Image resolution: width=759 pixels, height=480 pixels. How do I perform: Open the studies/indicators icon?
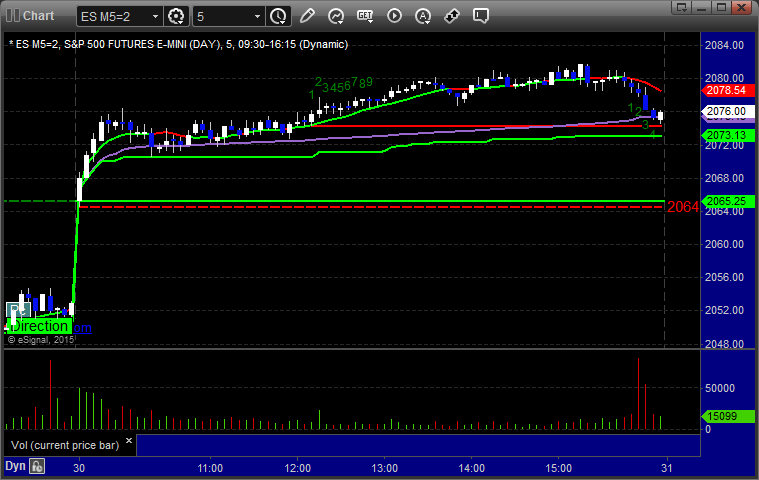point(336,16)
